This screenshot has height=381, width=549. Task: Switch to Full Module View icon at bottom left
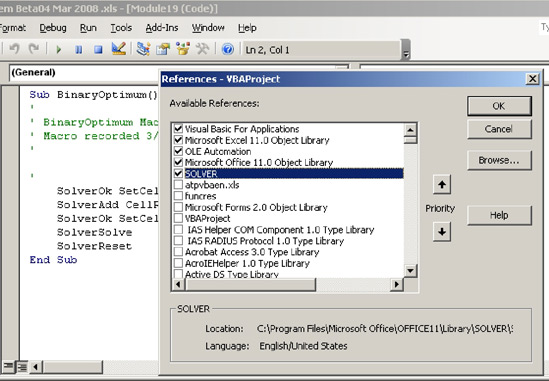(x=22, y=367)
